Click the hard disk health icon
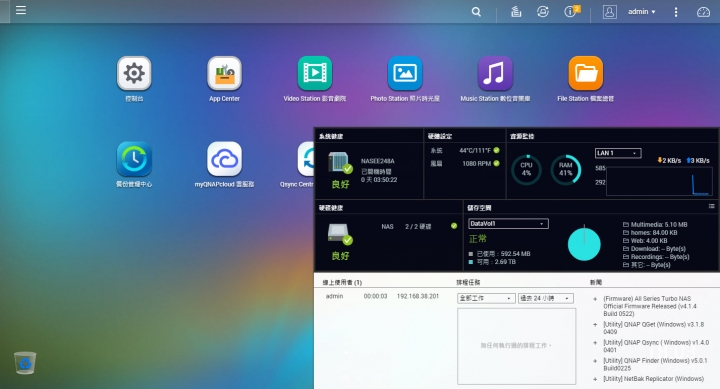The width and height of the screenshot is (720, 389). click(x=340, y=234)
